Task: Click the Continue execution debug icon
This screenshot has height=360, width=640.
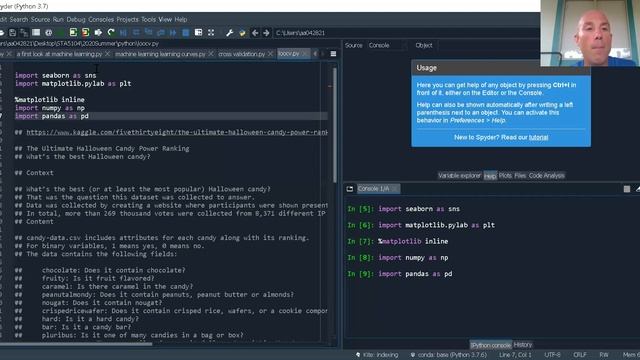Action: tap(173, 33)
